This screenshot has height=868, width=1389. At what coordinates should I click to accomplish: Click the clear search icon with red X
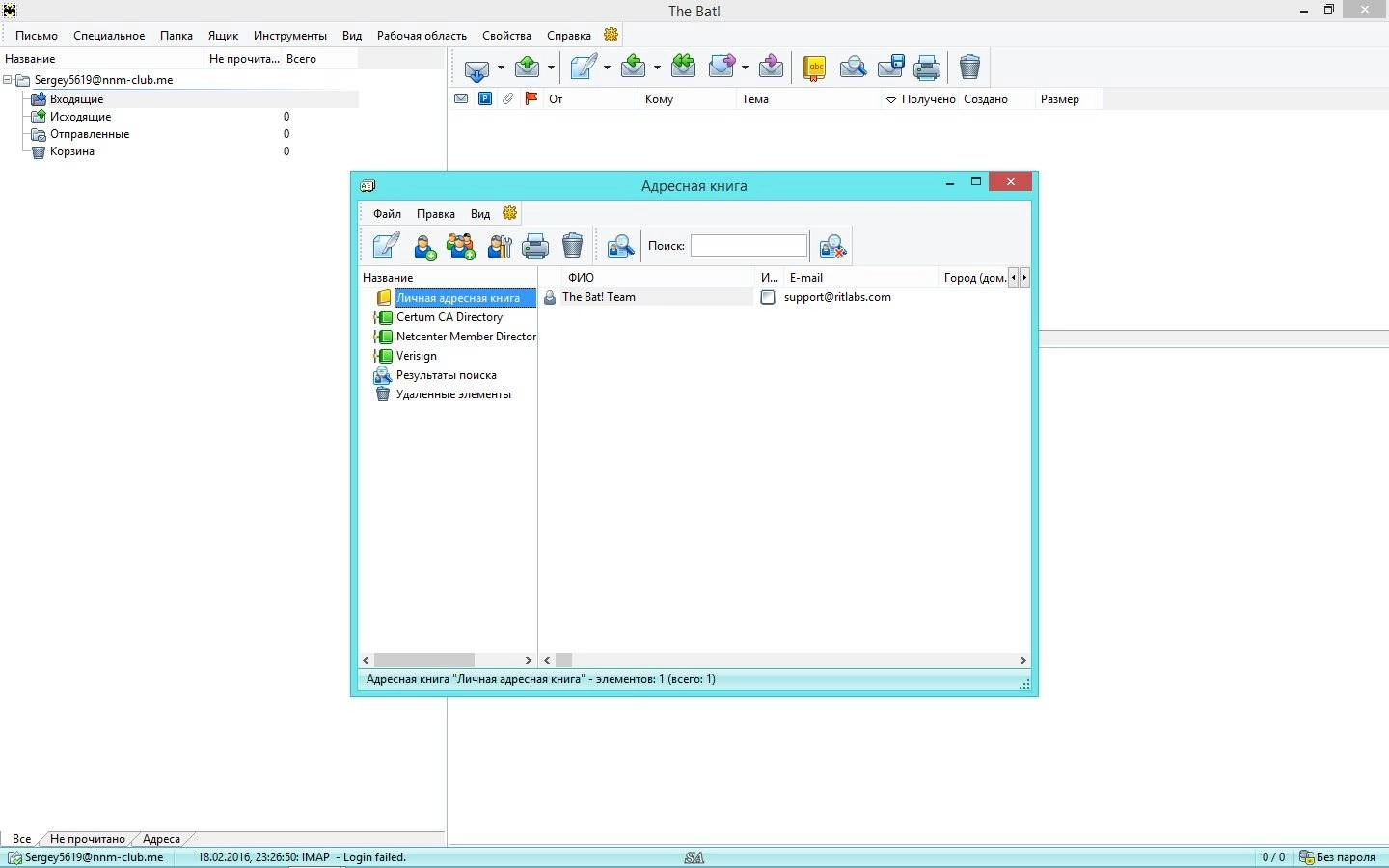(832, 247)
